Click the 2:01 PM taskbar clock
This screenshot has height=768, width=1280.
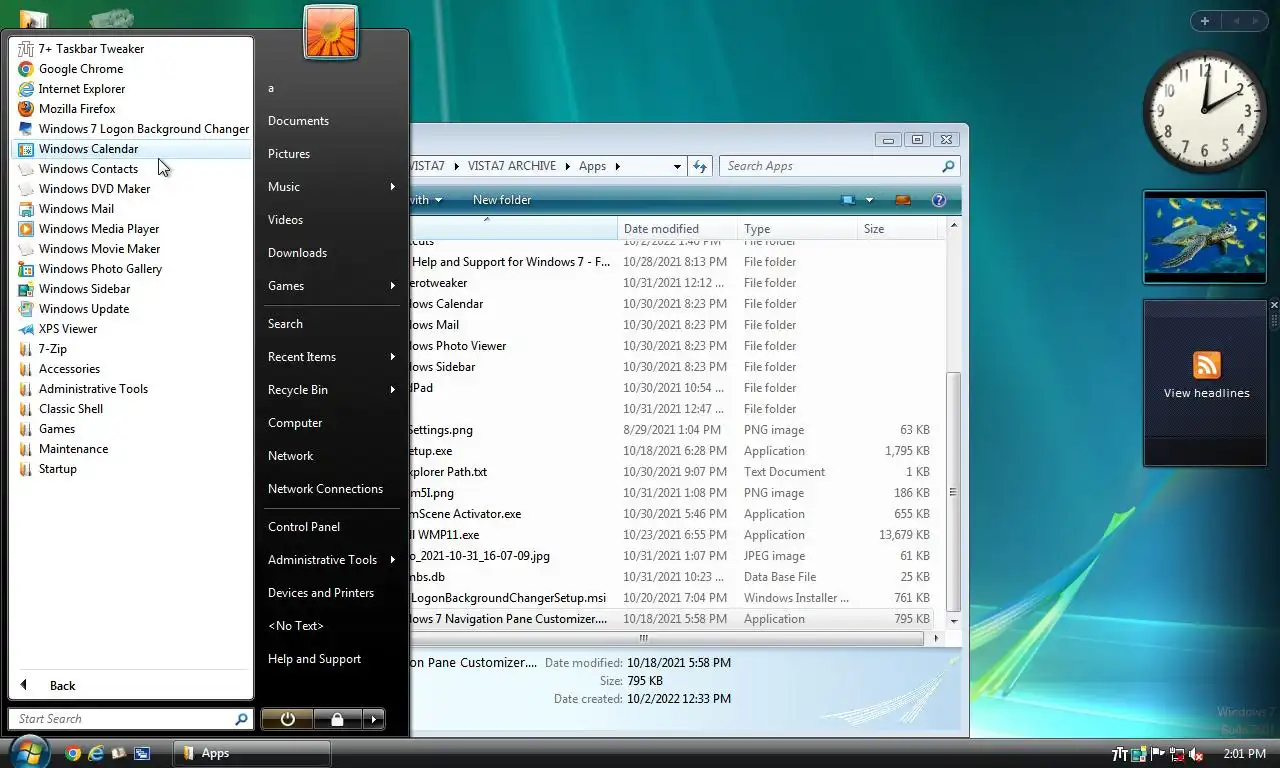[x=1244, y=754]
